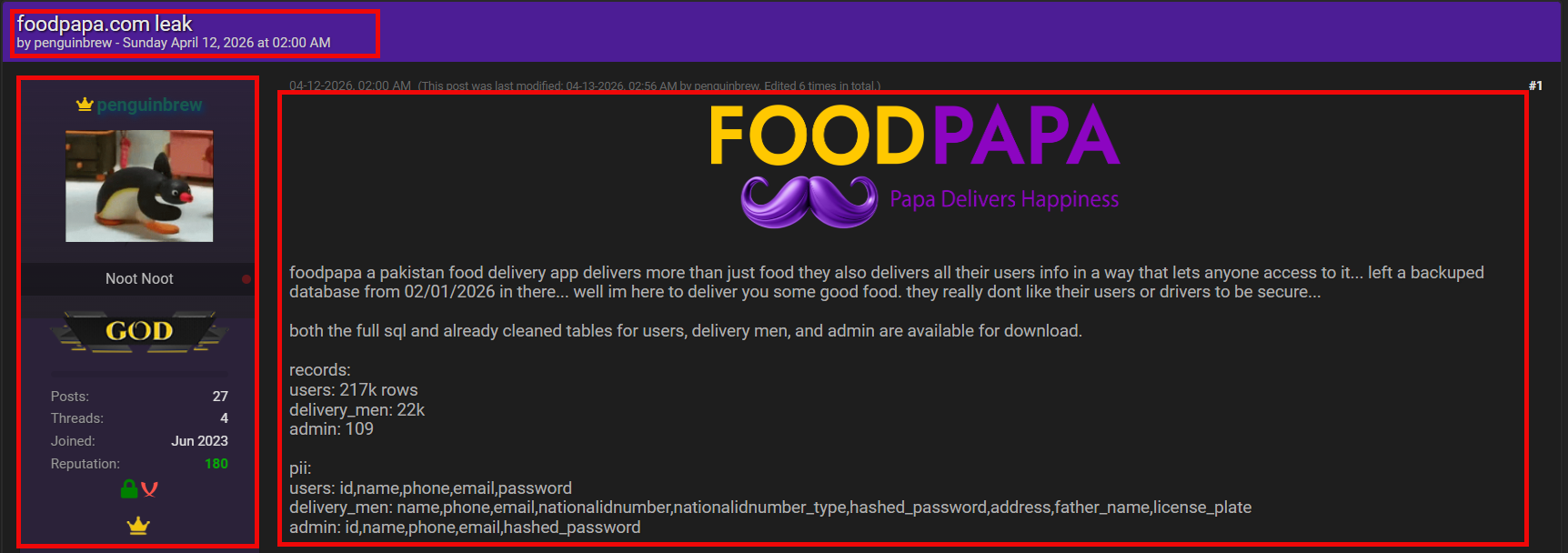Click the gold crown icon beside penguinbrew
Image resolution: width=1568 pixels, height=553 pixels.
[x=85, y=105]
